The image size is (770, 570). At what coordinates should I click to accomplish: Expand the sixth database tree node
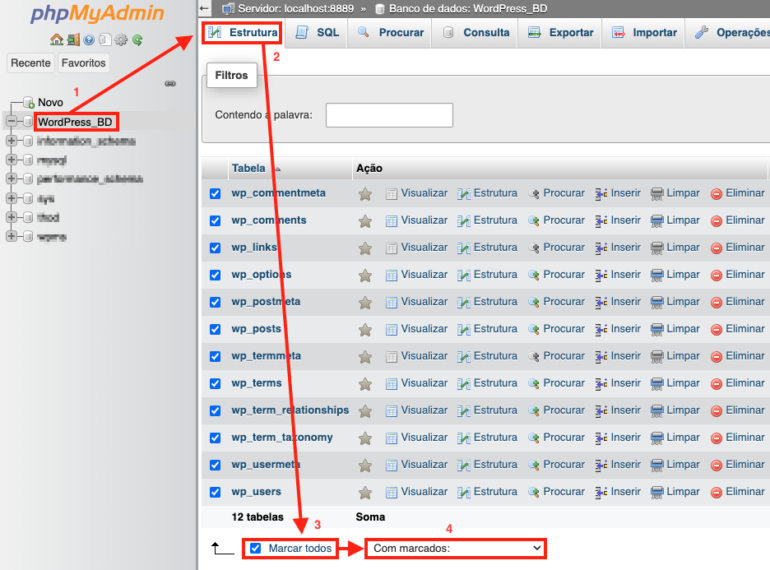point(11,217)
